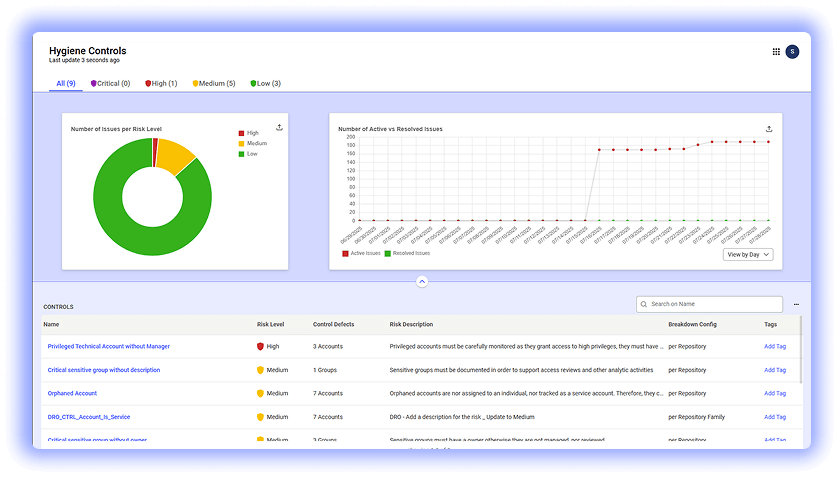Click the '1 Groups' defects cell

click(x=325, y=370)
